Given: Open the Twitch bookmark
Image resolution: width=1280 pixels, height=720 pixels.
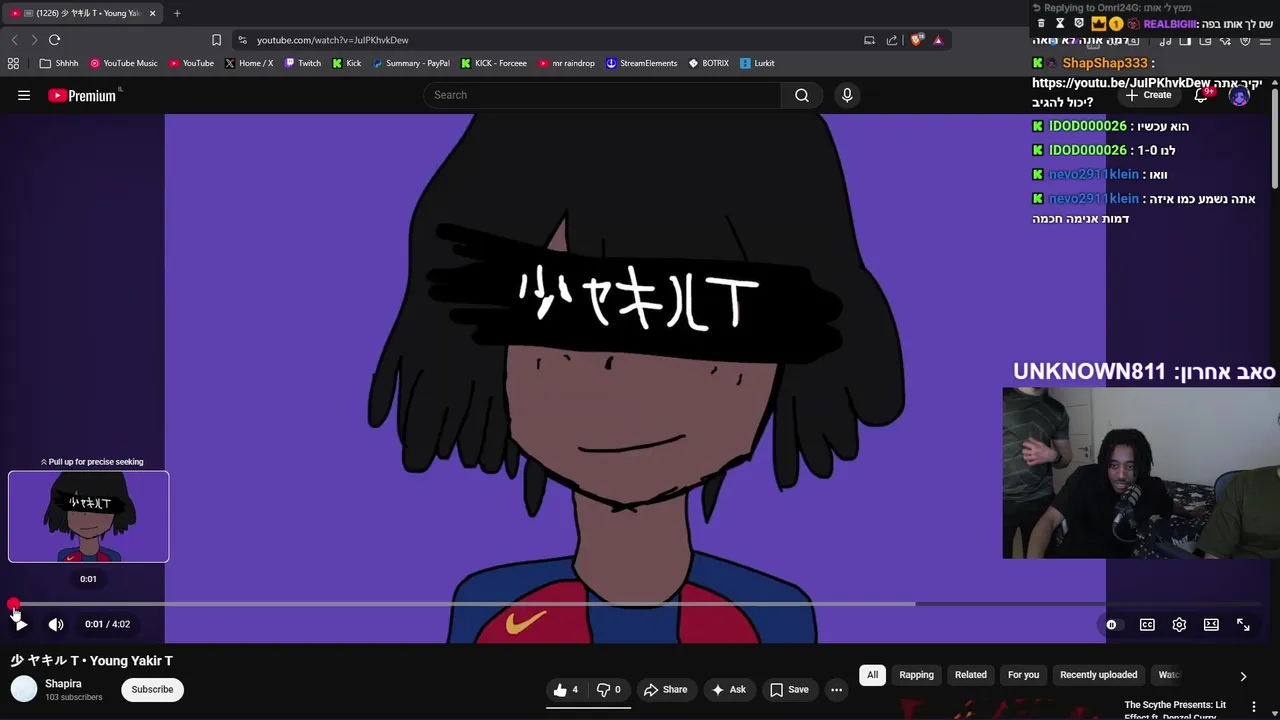Looking at the screenshot, I should click(x=303, y=63).
